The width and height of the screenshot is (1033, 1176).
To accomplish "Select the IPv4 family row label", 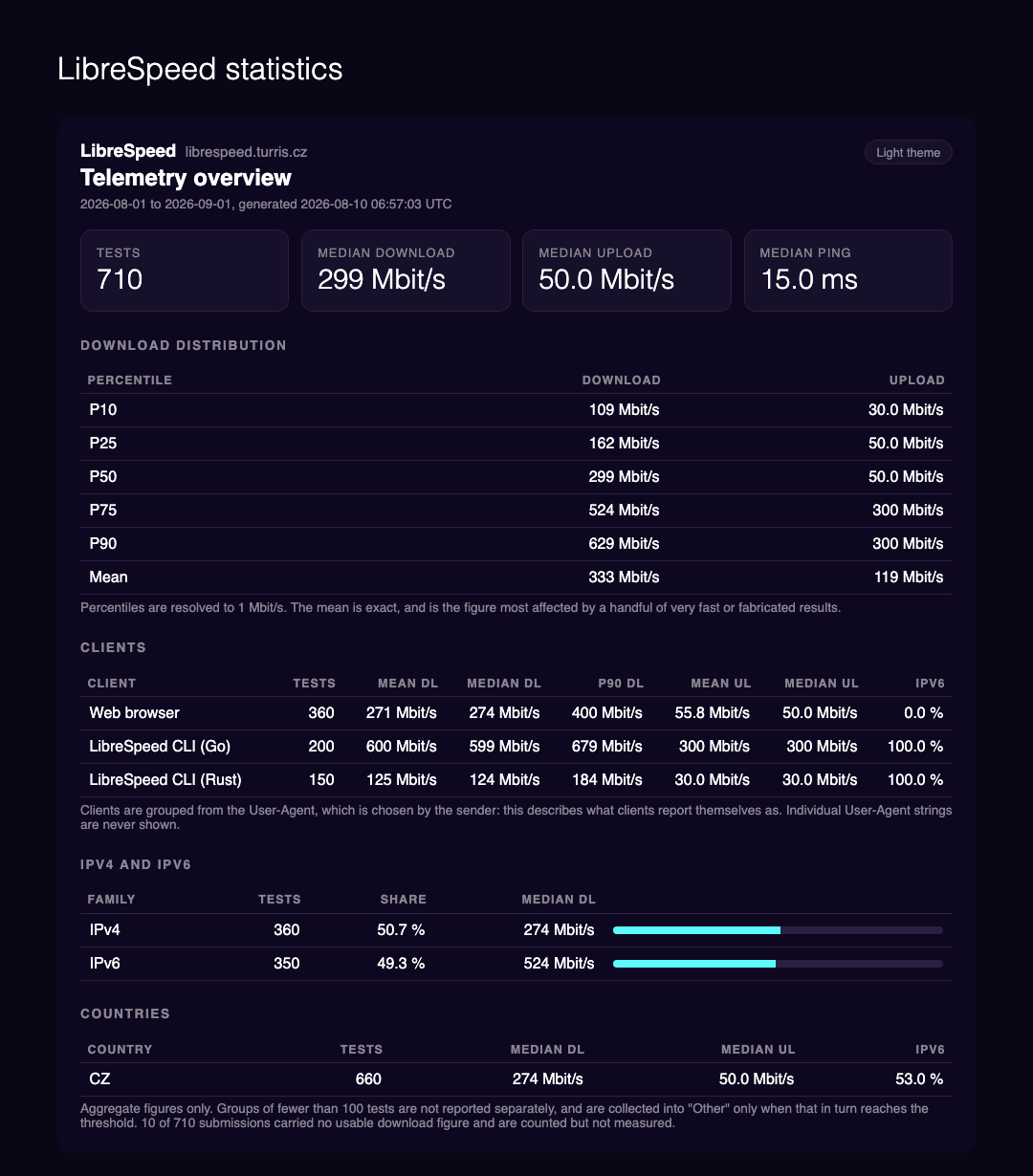I will [x=104, y=930].
